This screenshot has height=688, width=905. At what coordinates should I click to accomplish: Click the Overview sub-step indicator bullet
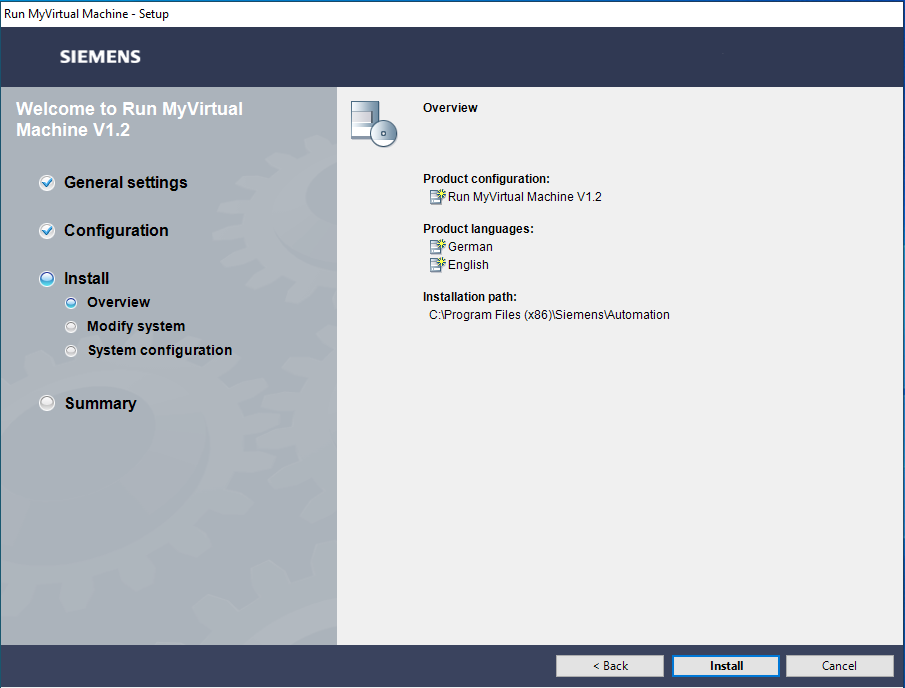click(x=71, y=302)
